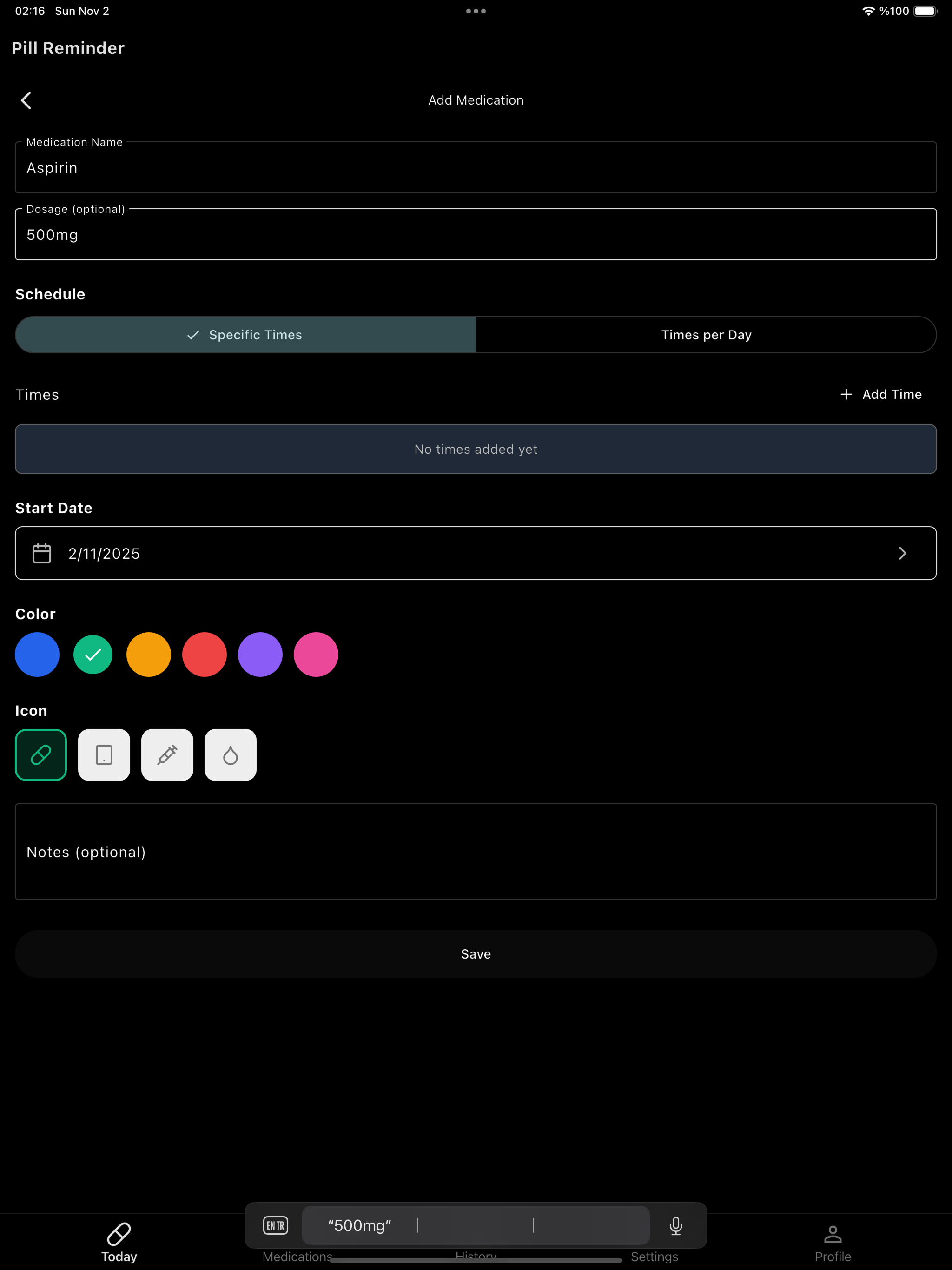
Task: Pick the red color swatch
Action: tap(205, 655)
